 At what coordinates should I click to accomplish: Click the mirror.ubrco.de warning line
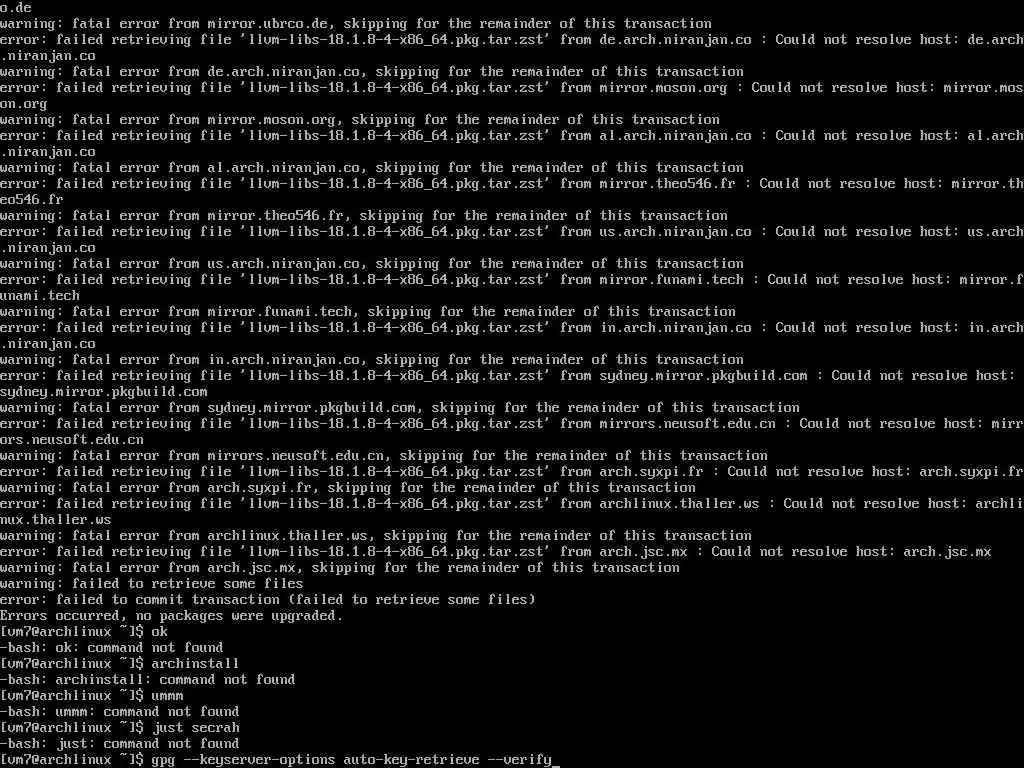point(356,24)
